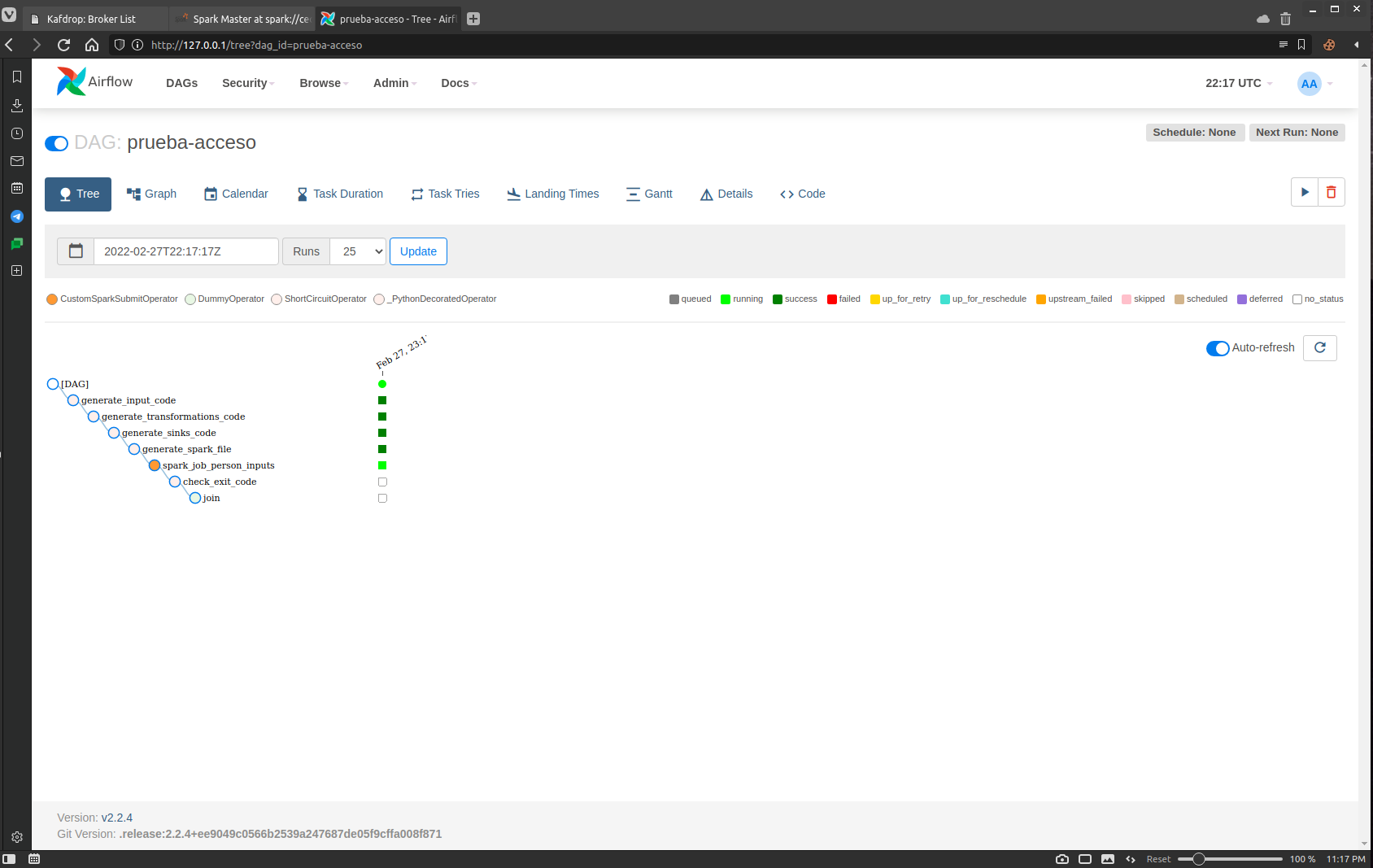Viewport: 1373px width, 868px height.
Task: Click the browser address bar URL
Action: (x=256, y=45)
